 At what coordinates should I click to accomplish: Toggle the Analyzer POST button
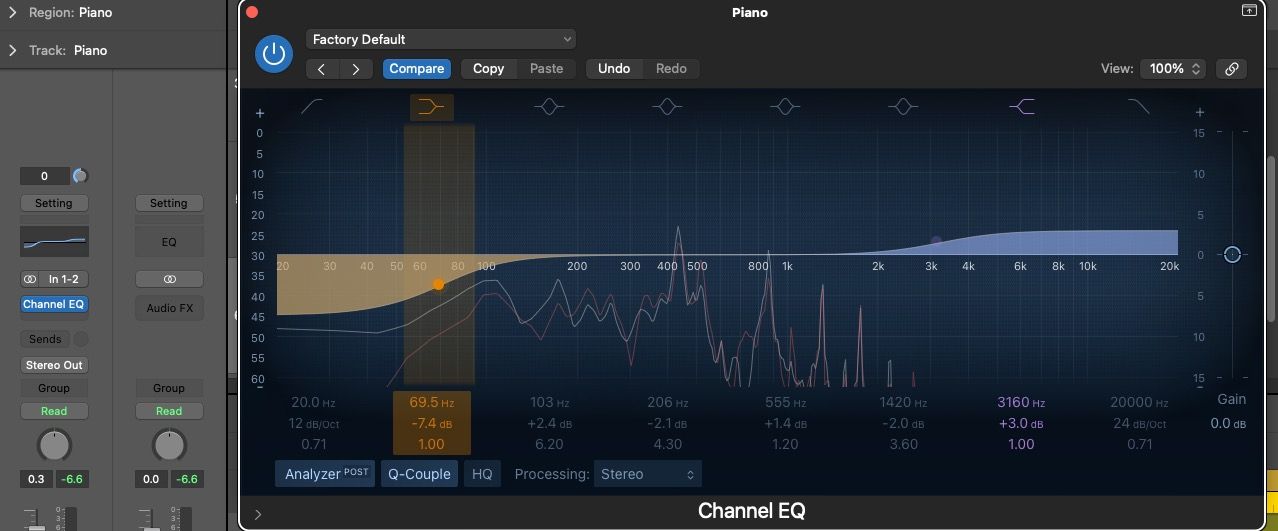point(325,474)
